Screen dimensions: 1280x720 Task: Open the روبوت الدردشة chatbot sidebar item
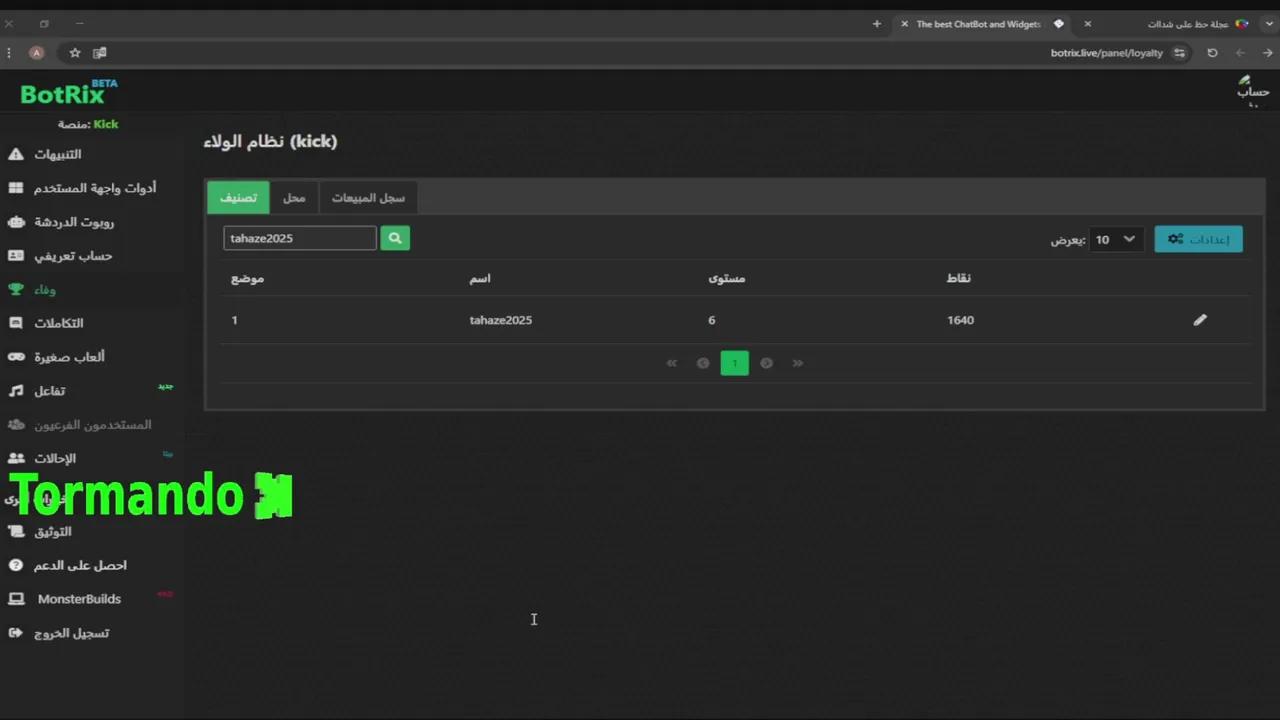[x=60, y=222]
